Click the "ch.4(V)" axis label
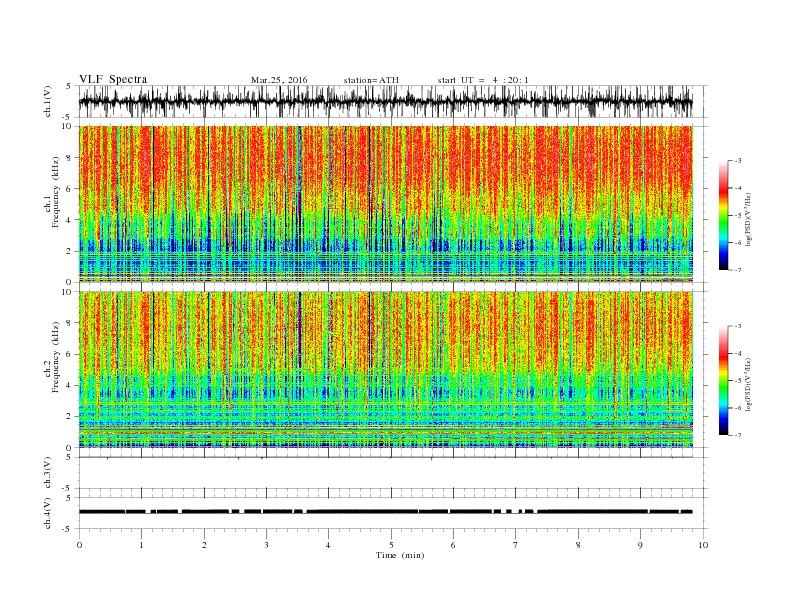The image size is (792, 612). click(x=48, y=513)
